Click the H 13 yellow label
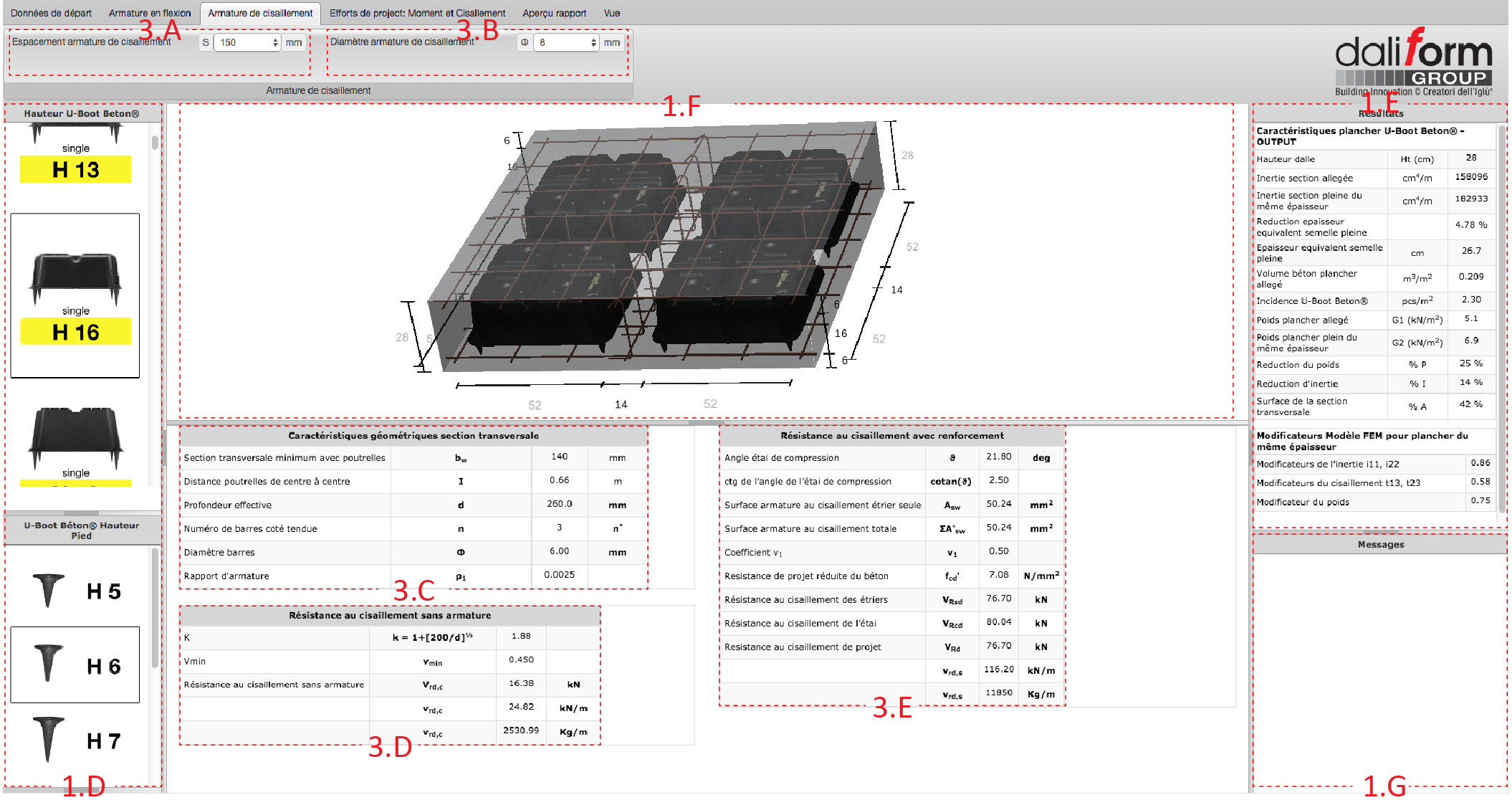 pyautogui.click(x=75, y=170)
